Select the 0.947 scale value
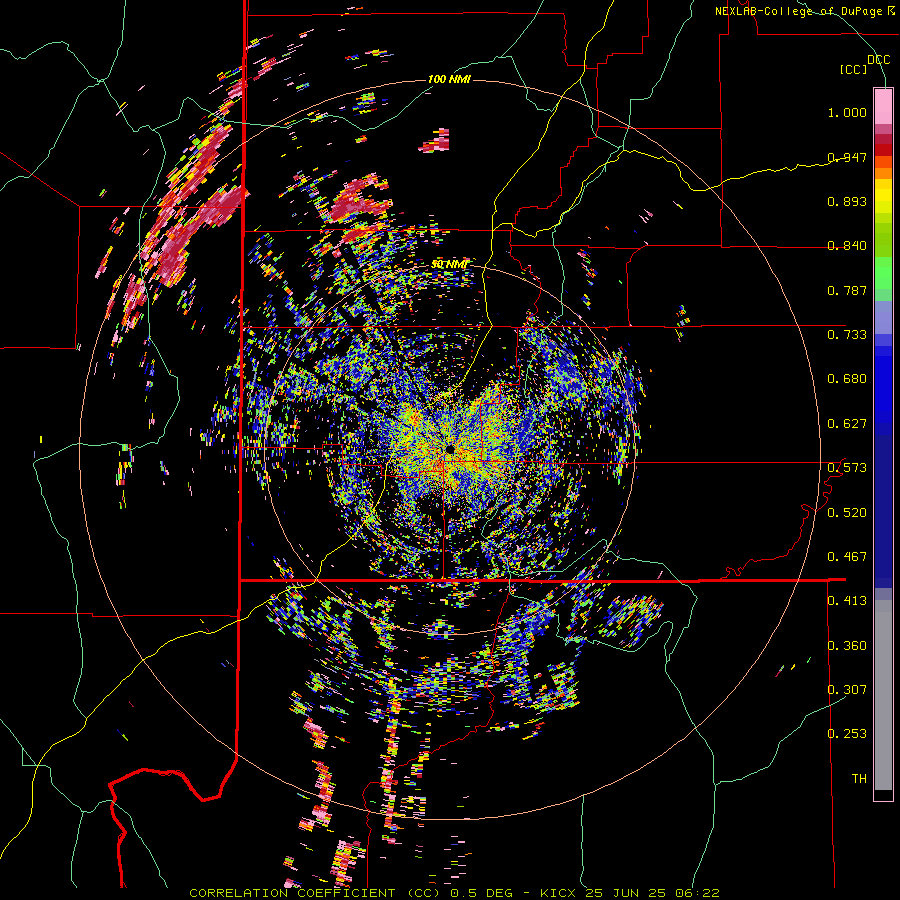The height and width of the screenshot is (900, 900). (847, 157)
